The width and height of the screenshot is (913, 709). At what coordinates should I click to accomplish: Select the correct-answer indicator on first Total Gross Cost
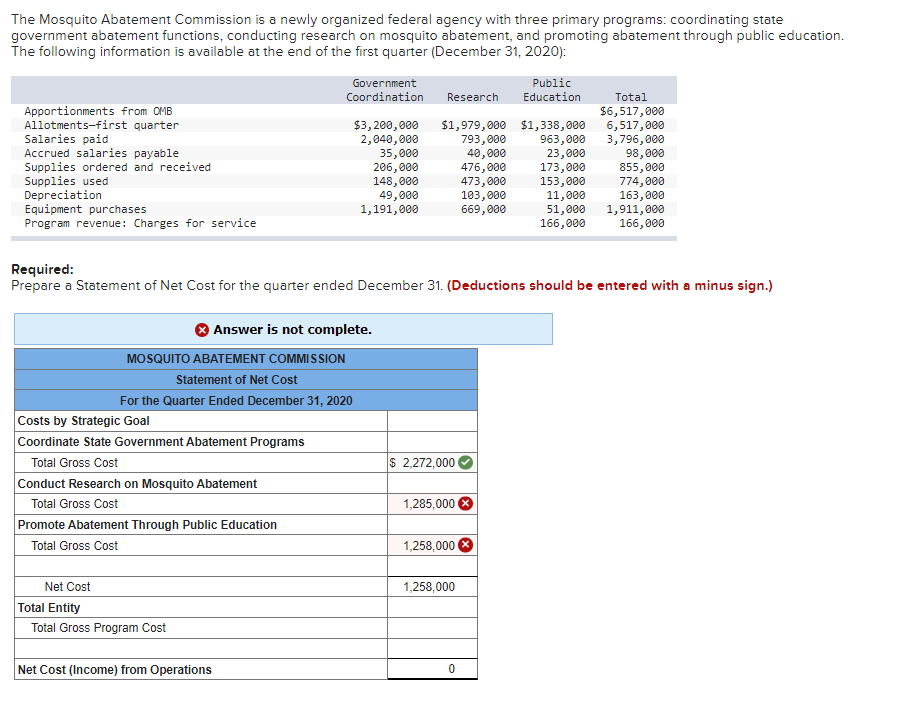466,463
